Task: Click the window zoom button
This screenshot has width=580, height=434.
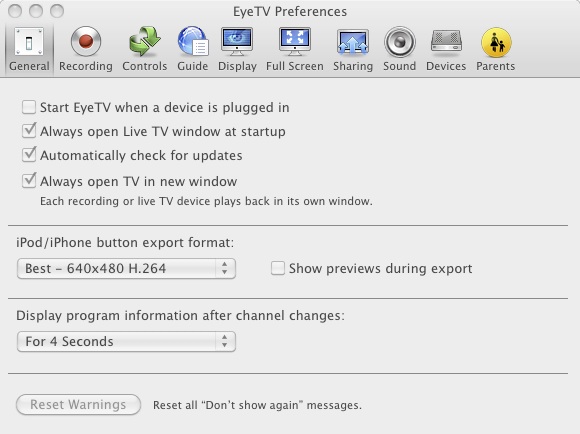Action: (57, 11)
